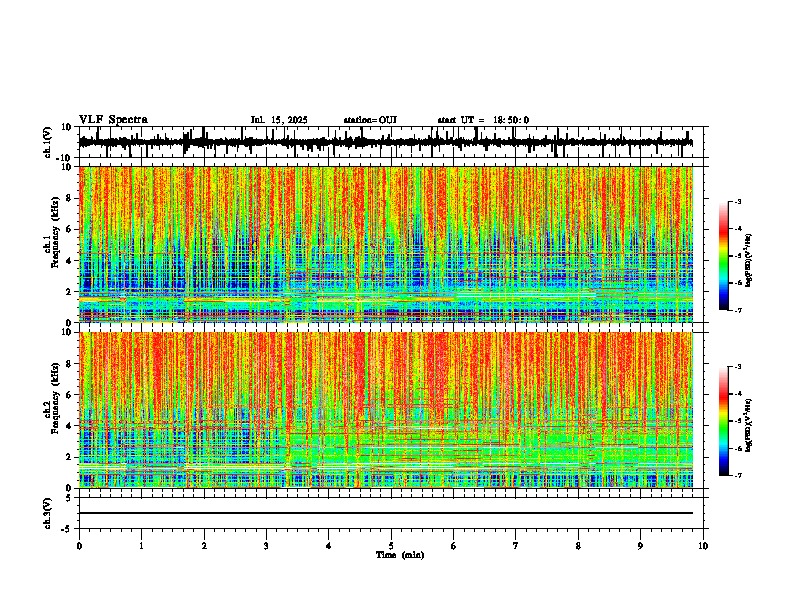Click time axis tick label "9"
Viewport: 792px width, 612px height.
coord(640,546)
